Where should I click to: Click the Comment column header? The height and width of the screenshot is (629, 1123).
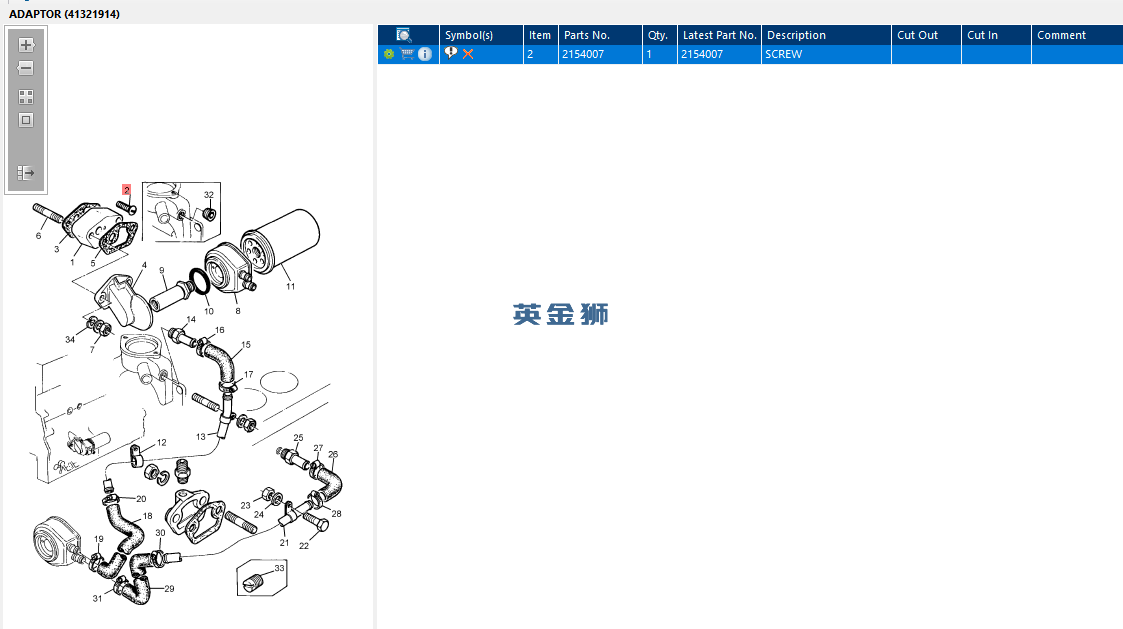click(1077, 35)
